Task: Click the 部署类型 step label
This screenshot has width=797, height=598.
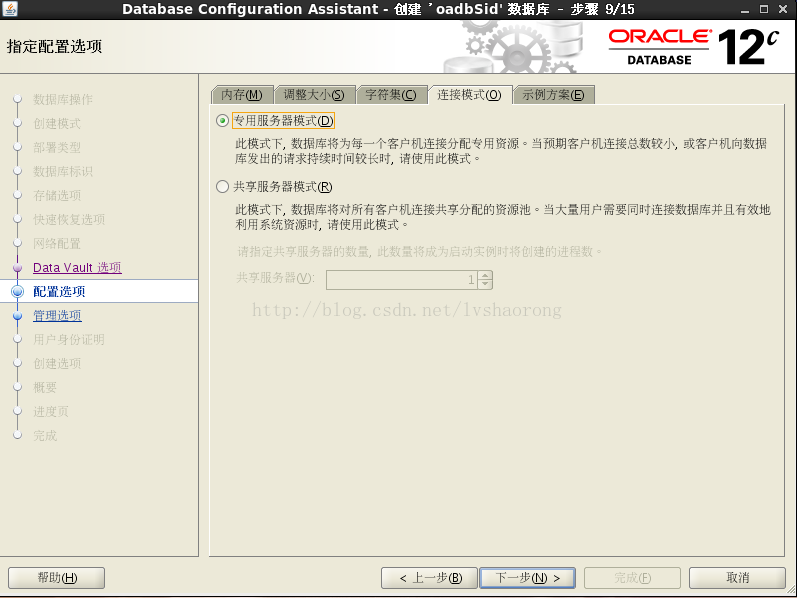Action: 57,147
